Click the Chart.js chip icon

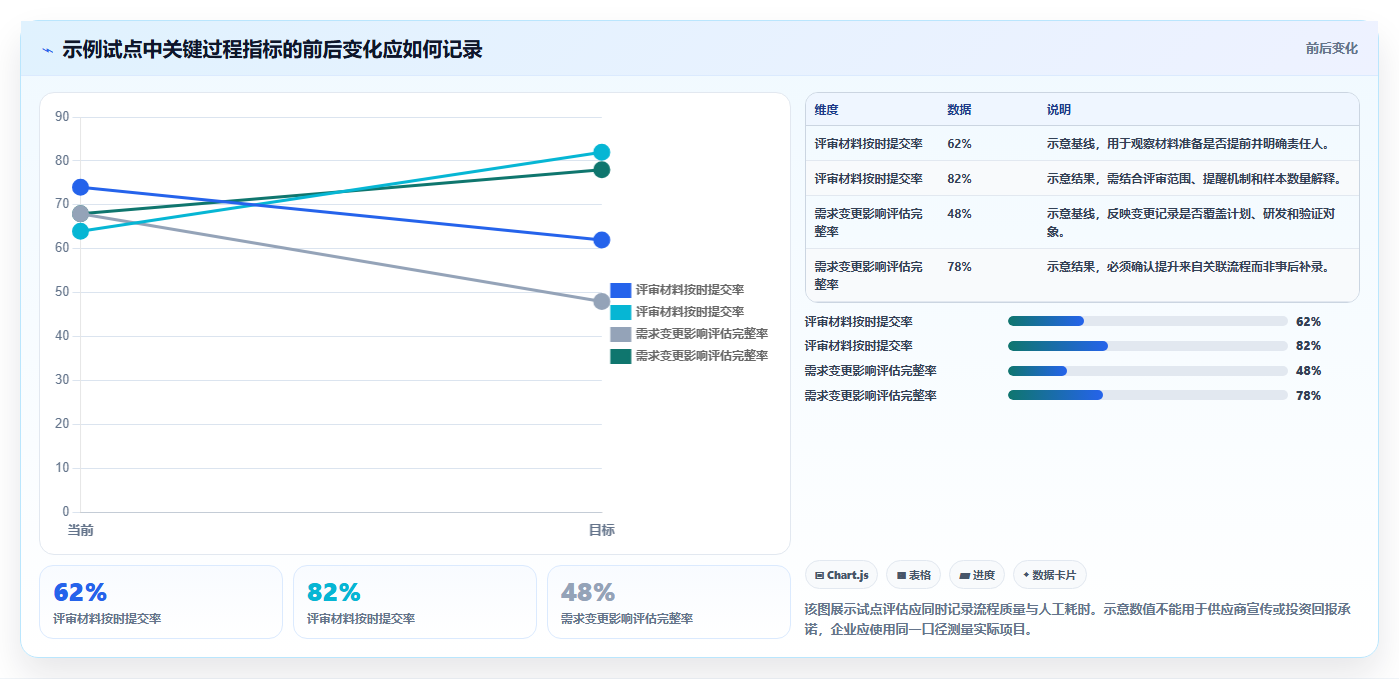[820, 575]
